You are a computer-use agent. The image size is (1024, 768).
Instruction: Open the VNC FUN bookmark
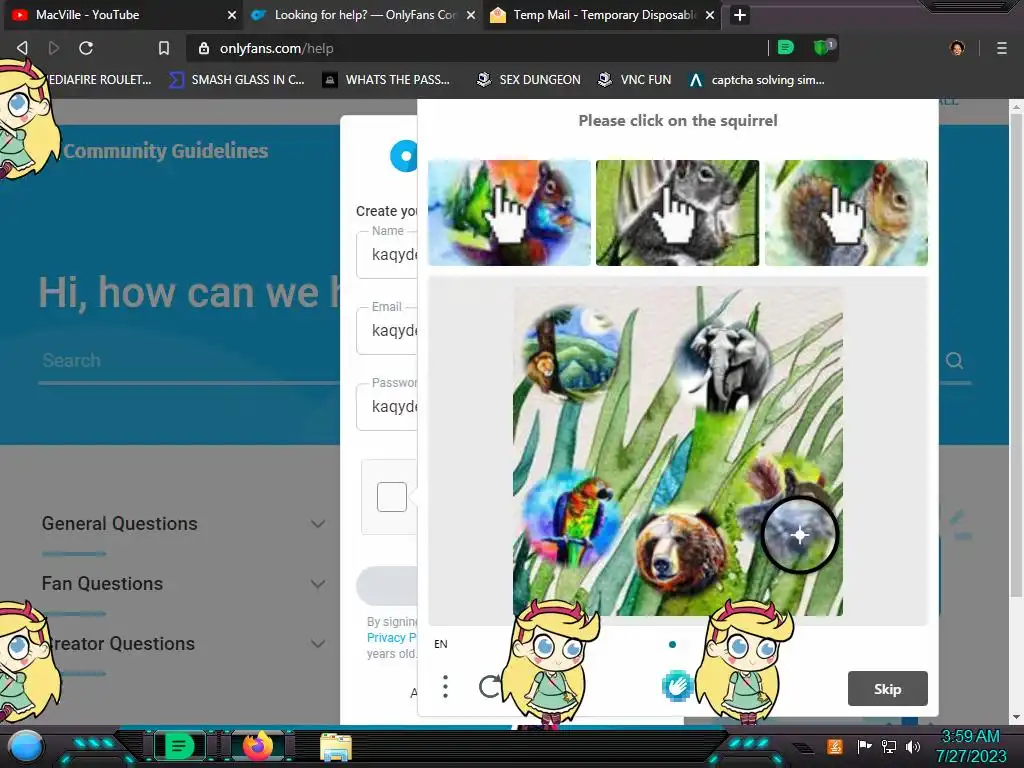coord(635,80)
